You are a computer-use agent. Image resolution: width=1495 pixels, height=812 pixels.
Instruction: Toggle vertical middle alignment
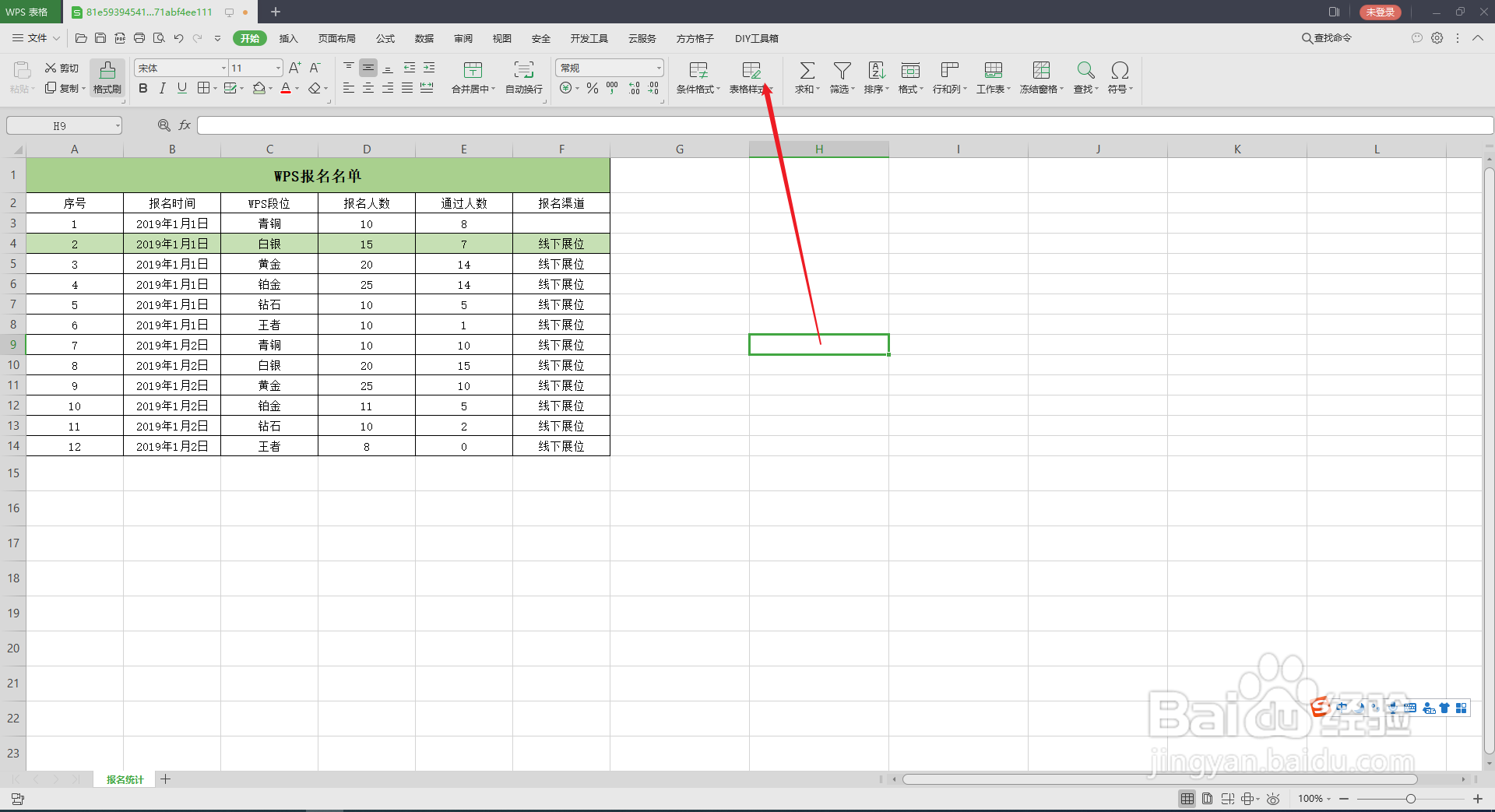tap(368, 68)
